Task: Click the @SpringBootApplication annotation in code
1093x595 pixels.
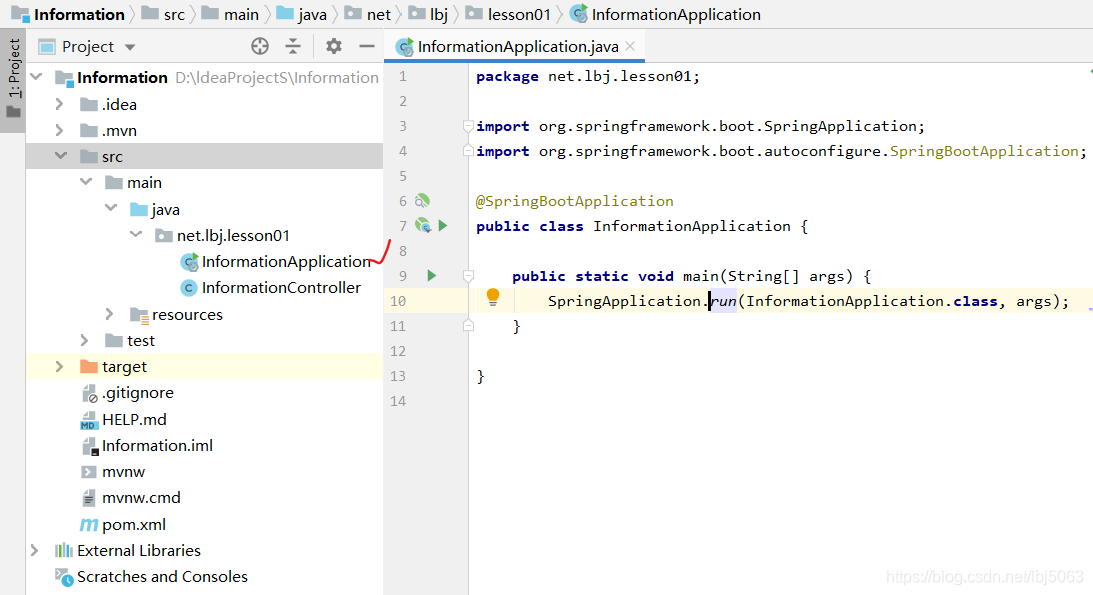Action: (574, 201)
